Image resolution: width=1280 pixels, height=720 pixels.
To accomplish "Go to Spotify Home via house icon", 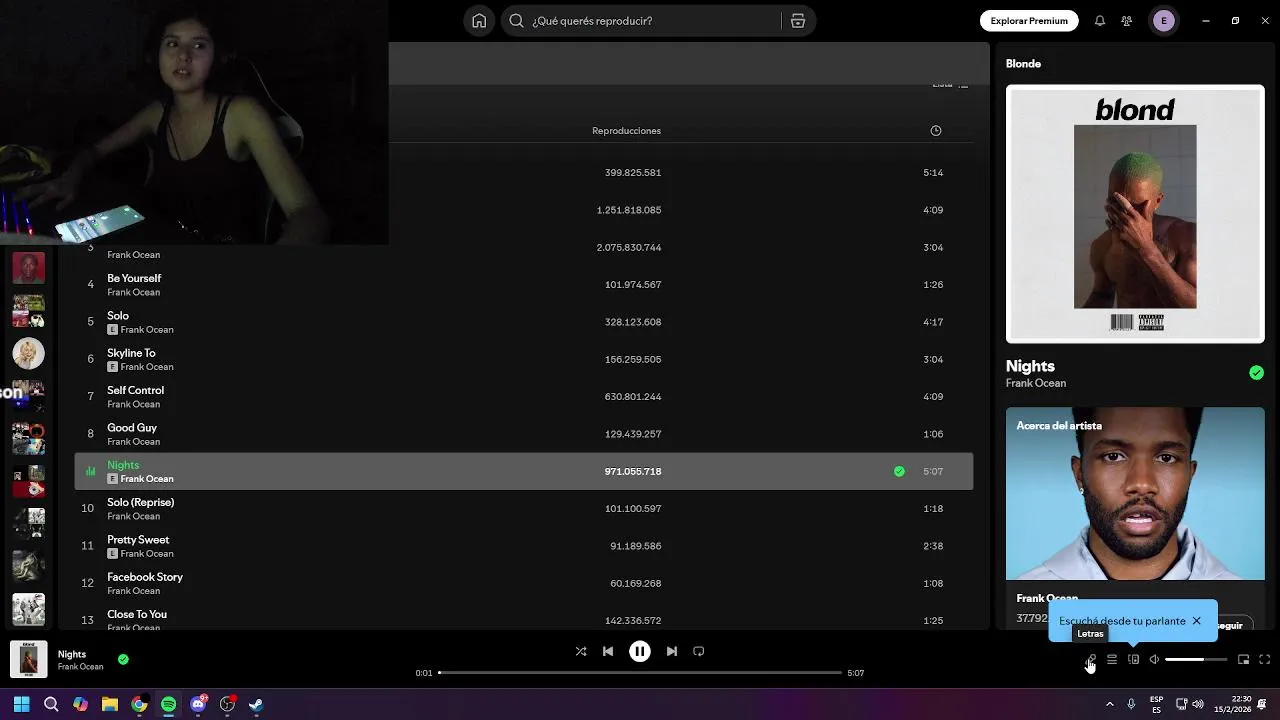I will 479,21.
